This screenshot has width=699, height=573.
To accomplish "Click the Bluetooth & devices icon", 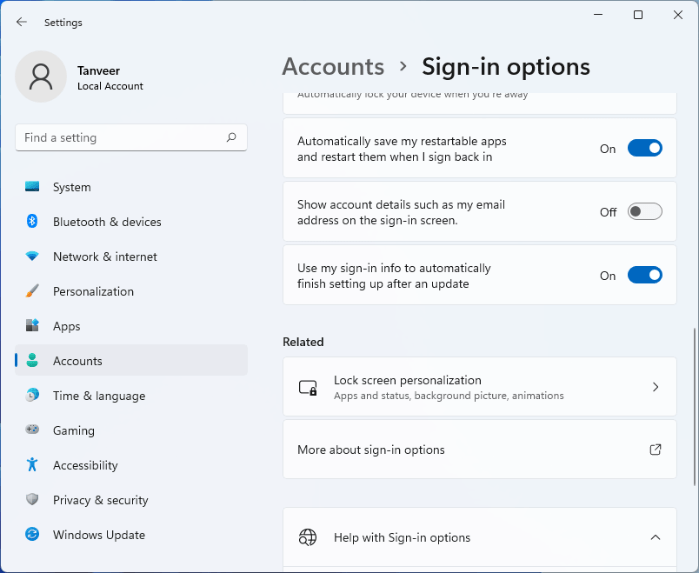I will click(33, 222).
